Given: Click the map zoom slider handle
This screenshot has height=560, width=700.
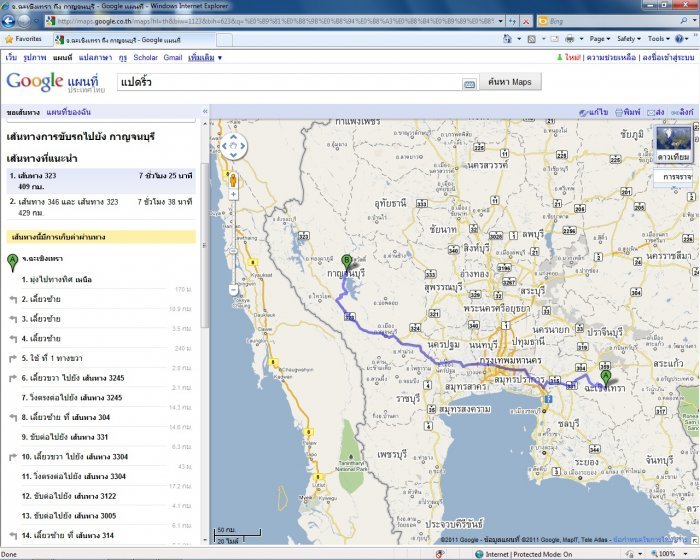Looking at the screenshot, I should [233, 251].
